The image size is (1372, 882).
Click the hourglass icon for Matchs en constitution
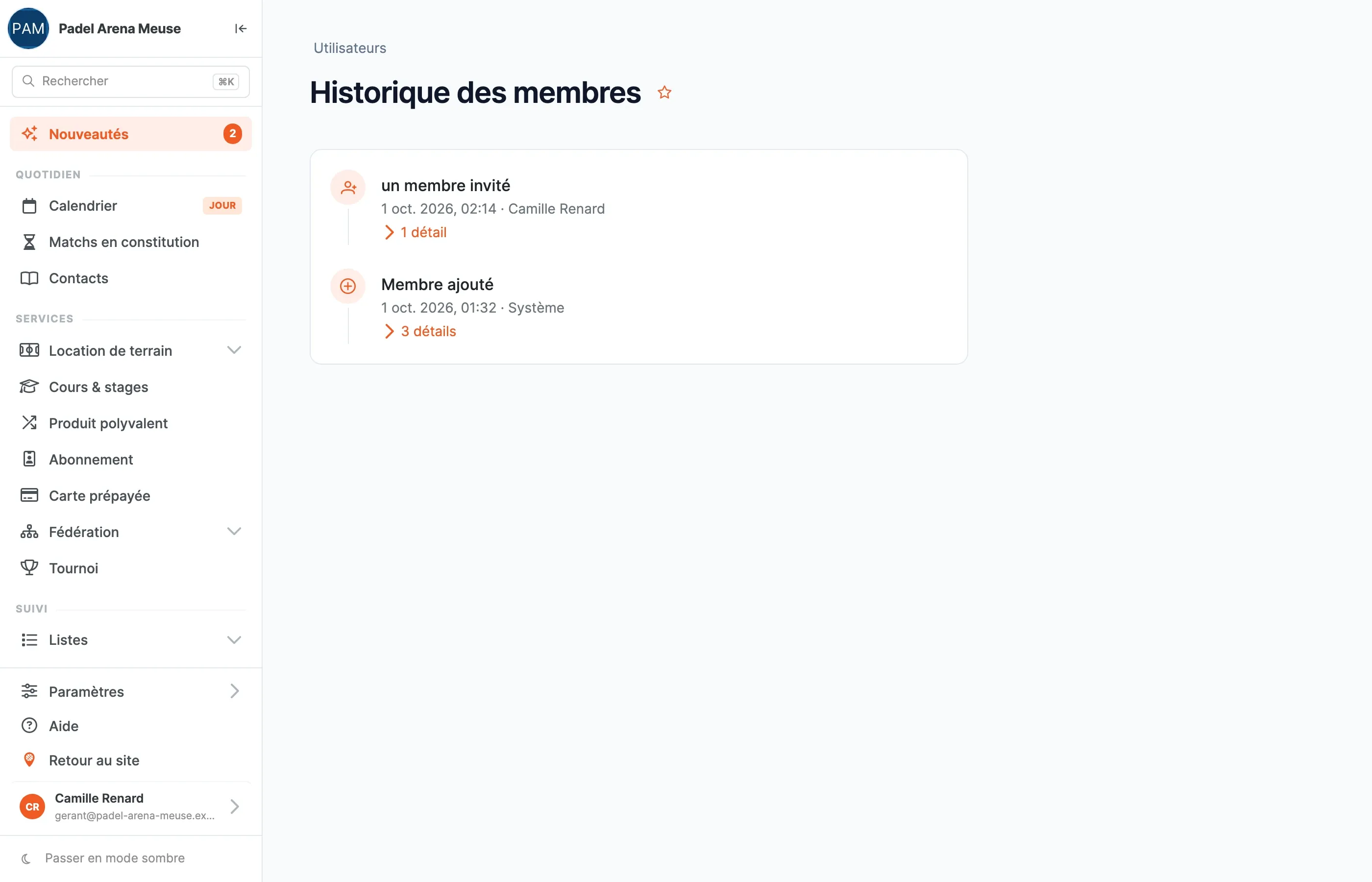[29, 242]
